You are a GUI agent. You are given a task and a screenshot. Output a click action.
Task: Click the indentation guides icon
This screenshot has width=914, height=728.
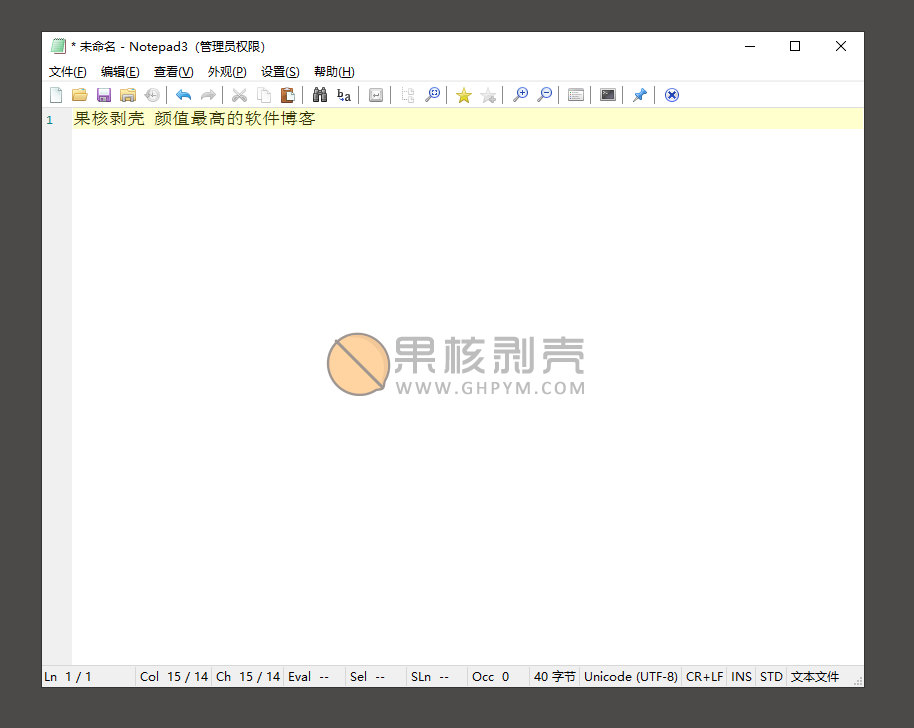(408, 95)
